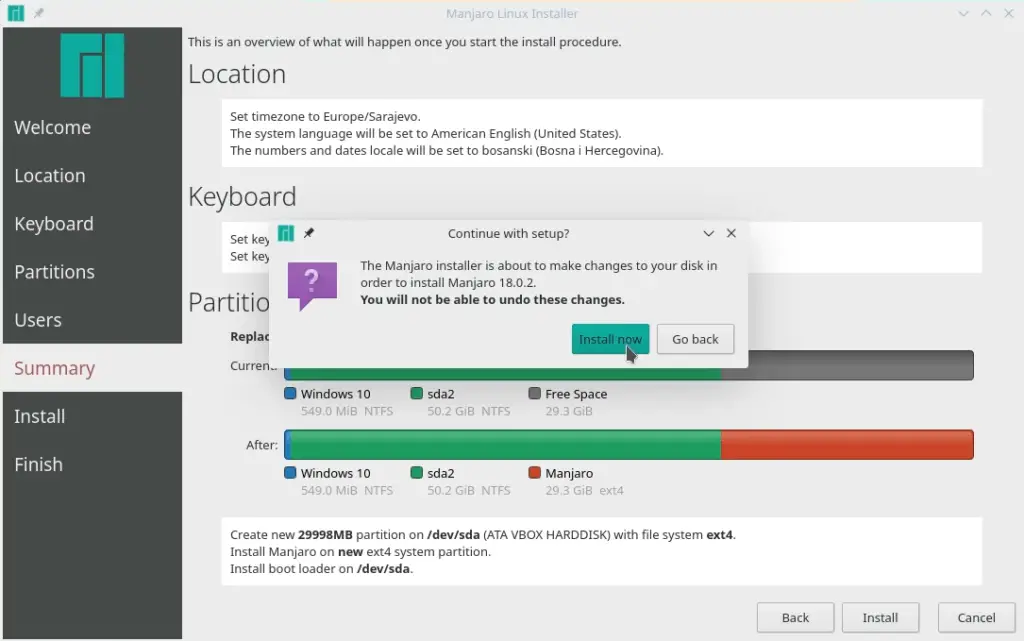Image resolution: width=1024 pixels, height=641 pixels.
Task: Open the Partitions step in the sidebar
Action: coord(92,272)
